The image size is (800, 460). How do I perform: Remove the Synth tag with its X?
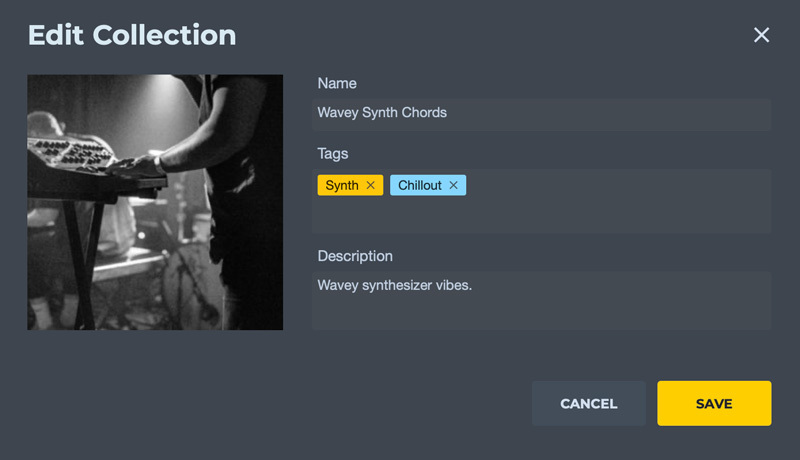[371, 186]
